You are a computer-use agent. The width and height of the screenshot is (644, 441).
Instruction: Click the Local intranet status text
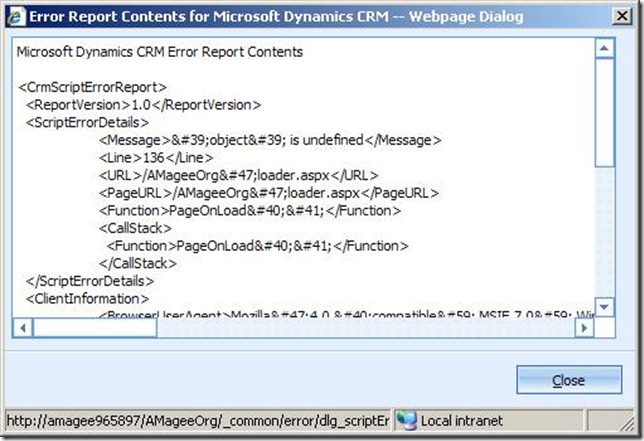tap(461, 421)
